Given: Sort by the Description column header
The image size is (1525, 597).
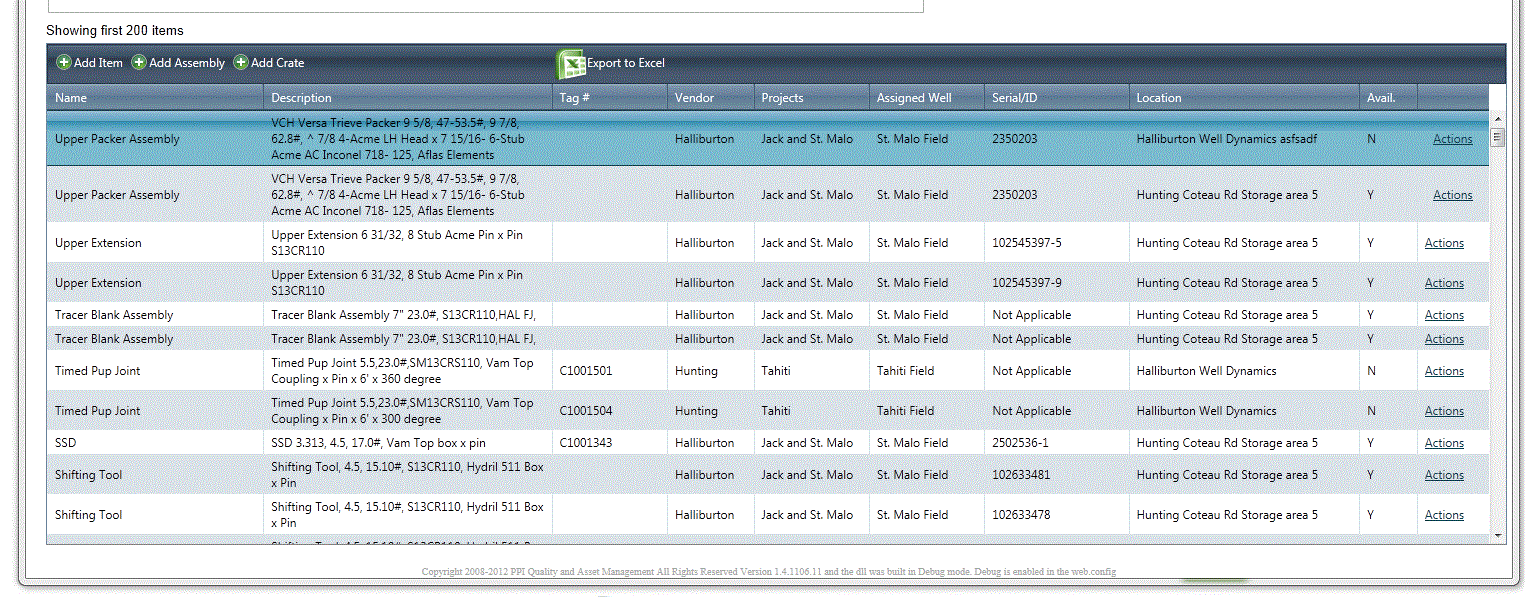Looking at the screenshot, I should click(407, 97).
